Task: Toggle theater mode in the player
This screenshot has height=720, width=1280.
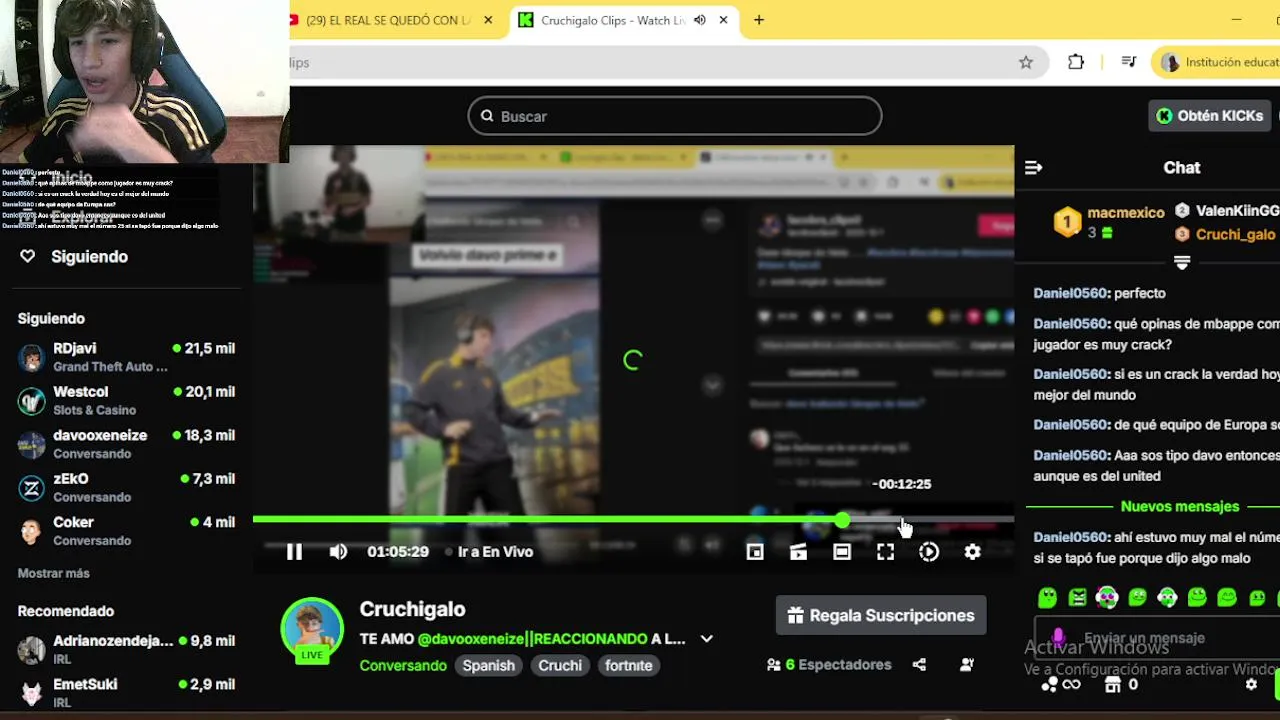Action: pos(842,552)
